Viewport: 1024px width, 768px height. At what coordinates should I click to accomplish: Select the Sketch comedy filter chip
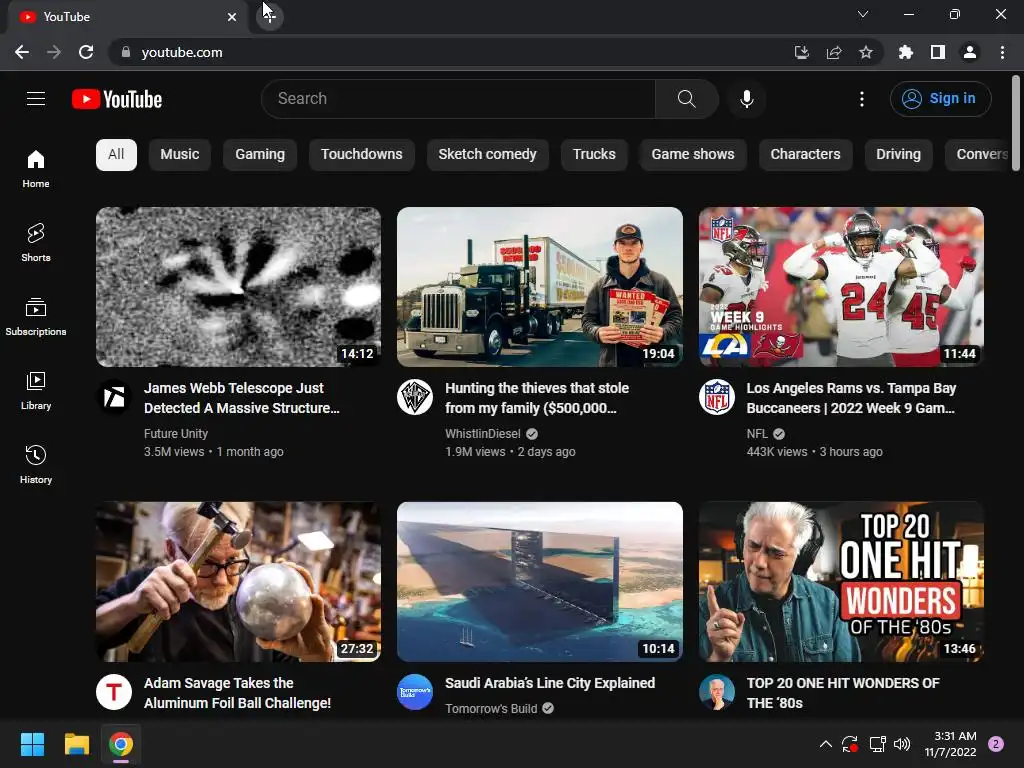coord(487,154)
